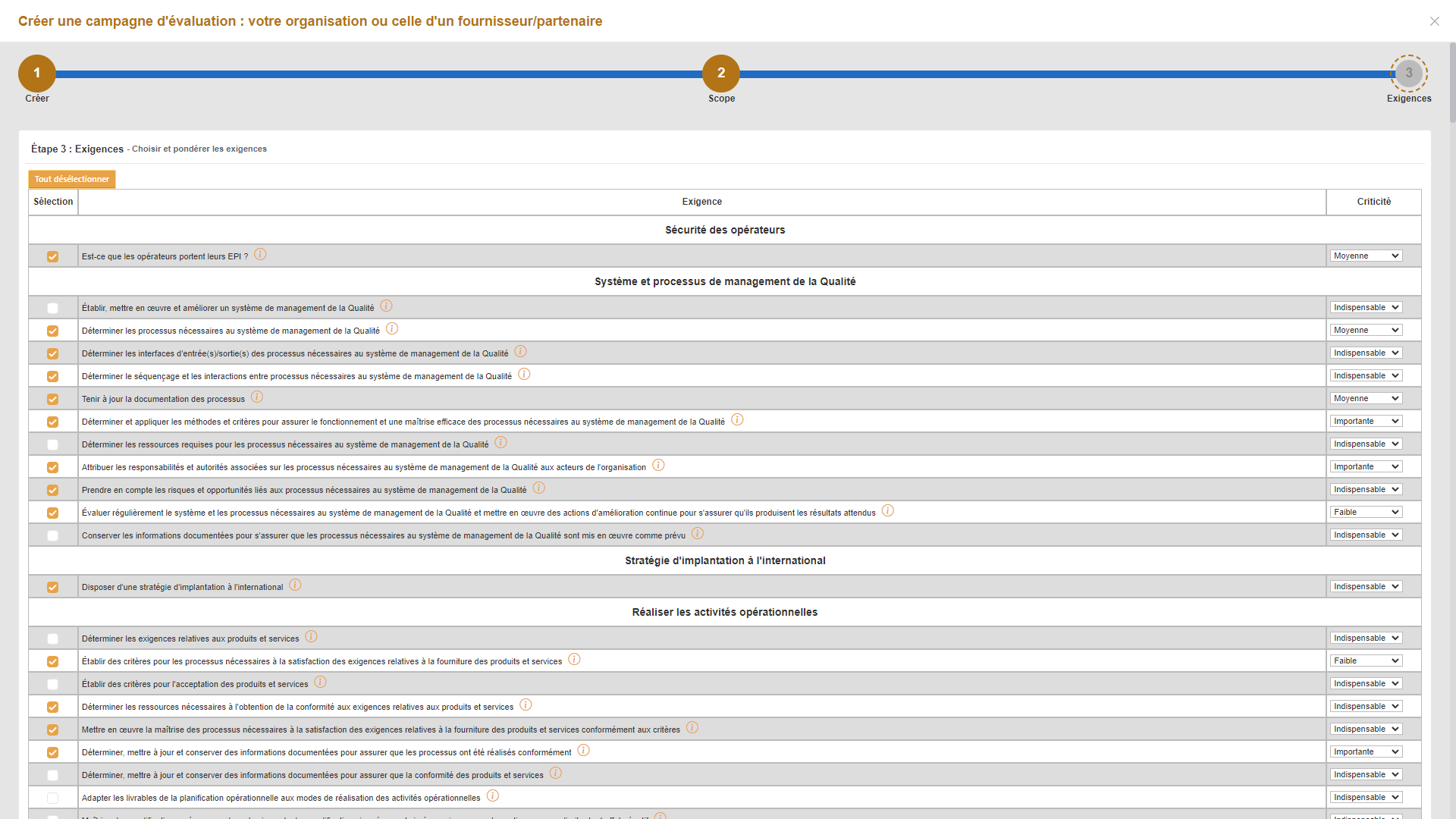
Task: Uncheck the EPI operators requirement checkbox
Action: tap(52, 256)
